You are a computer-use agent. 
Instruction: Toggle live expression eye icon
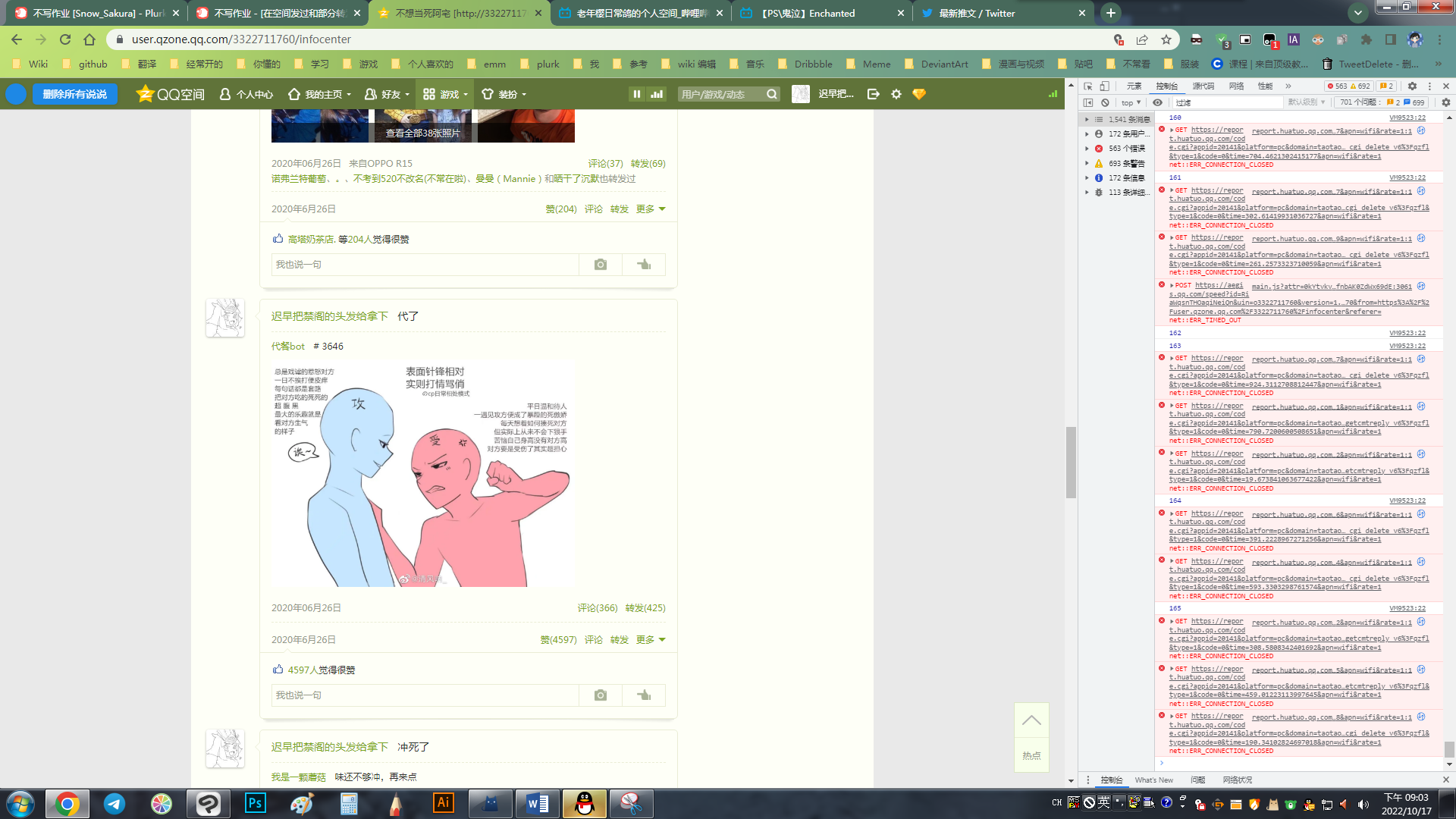pyautogui.click(x=1157, y=102)
